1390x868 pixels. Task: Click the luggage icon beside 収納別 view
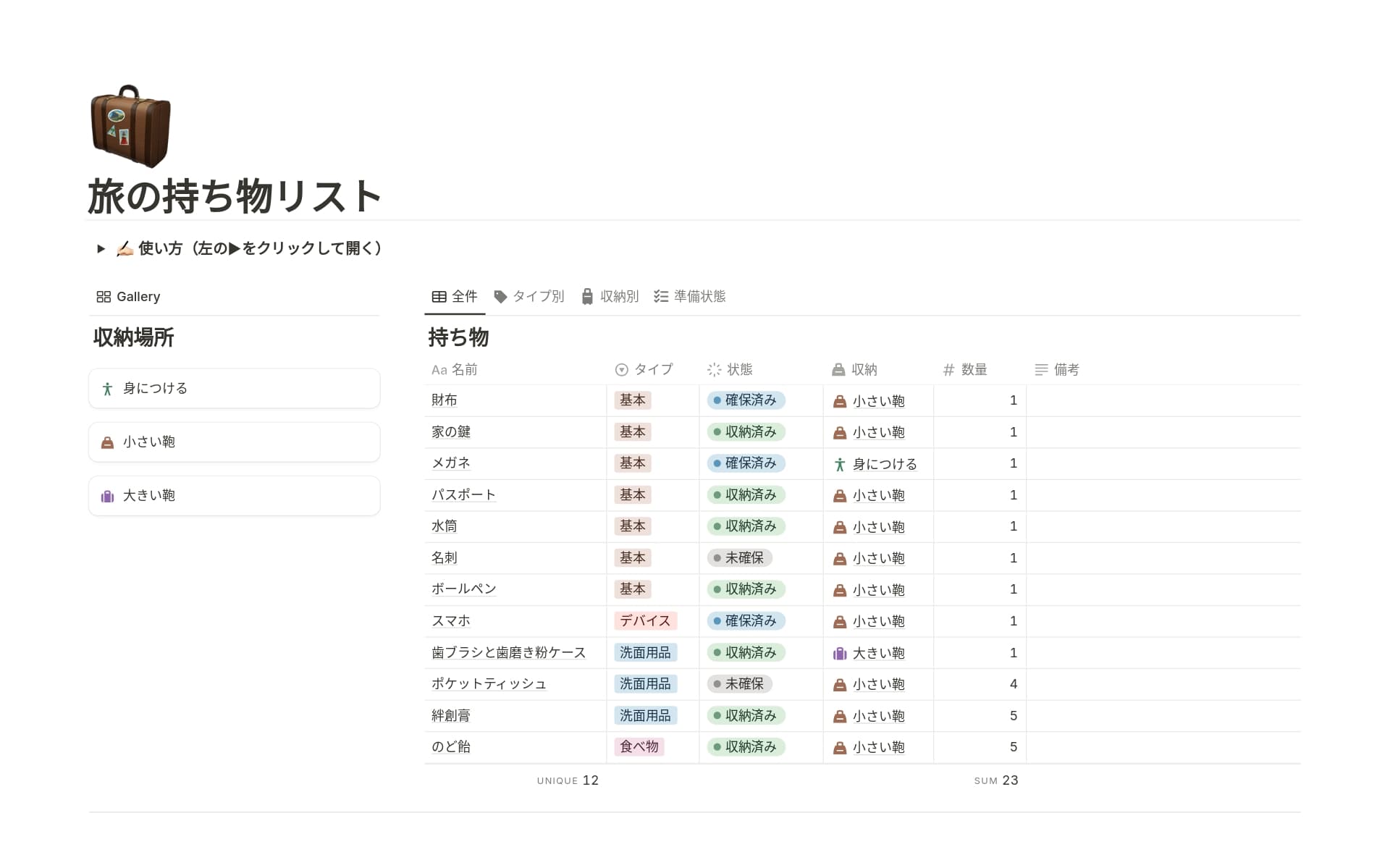pyautogui.click(x=586, y=296)
